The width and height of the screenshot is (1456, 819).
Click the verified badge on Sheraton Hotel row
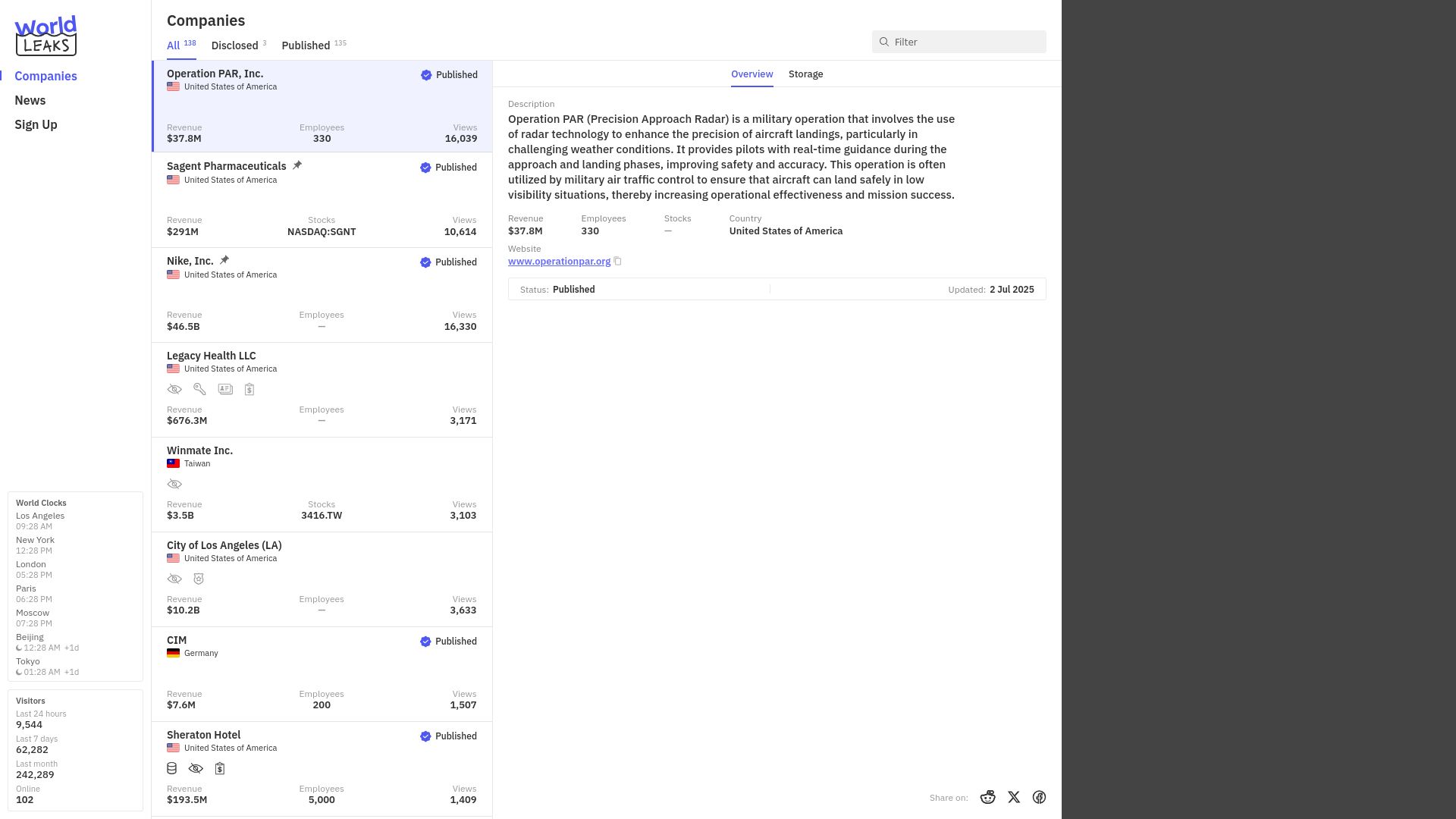click(x=425, y=736)
